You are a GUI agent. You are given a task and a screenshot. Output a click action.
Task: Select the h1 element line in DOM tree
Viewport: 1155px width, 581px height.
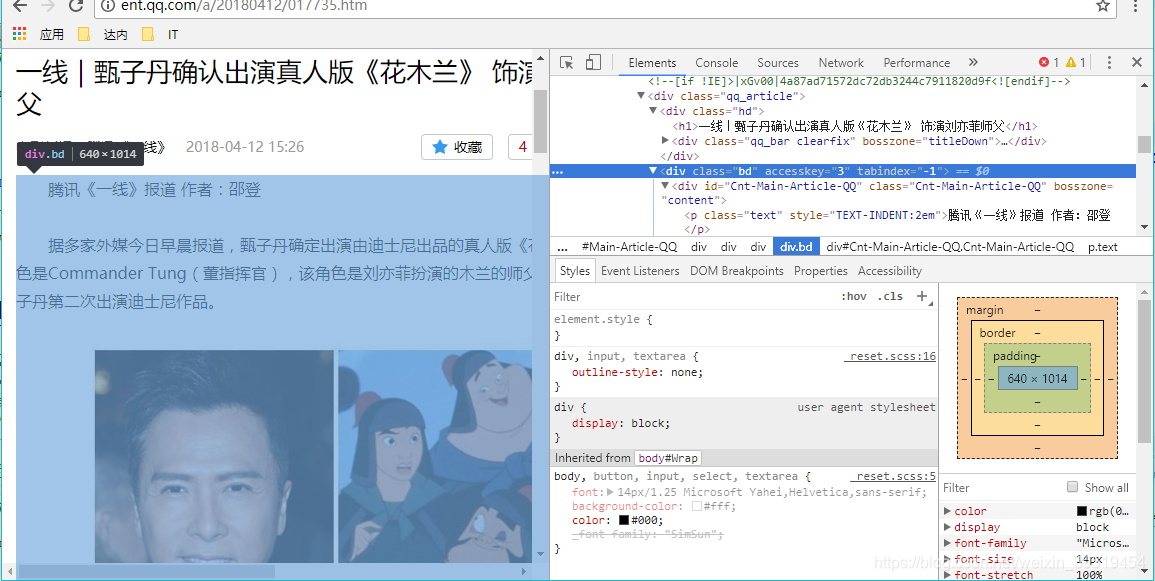coord(854,126)
